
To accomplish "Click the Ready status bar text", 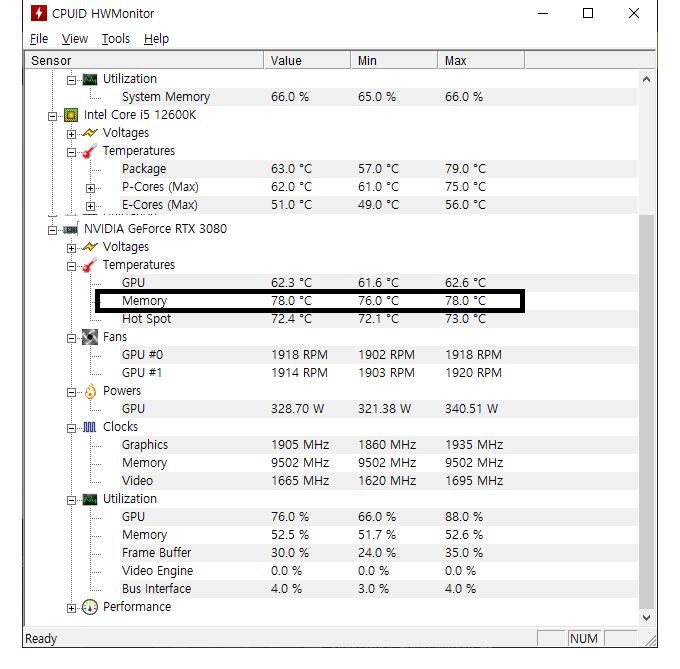I will [41, 639].
